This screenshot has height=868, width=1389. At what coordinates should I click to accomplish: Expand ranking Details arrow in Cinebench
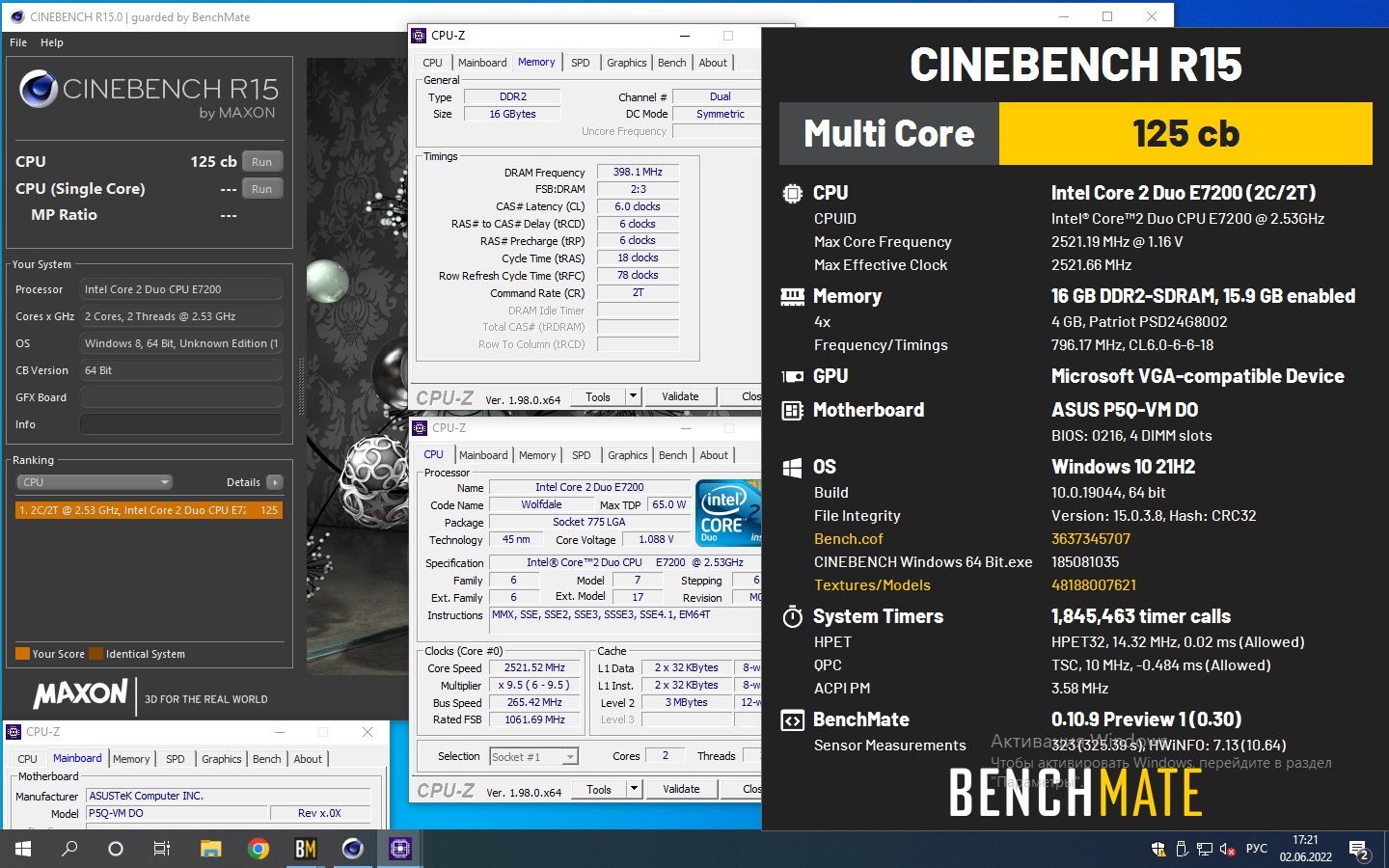[x=275, y=482]
